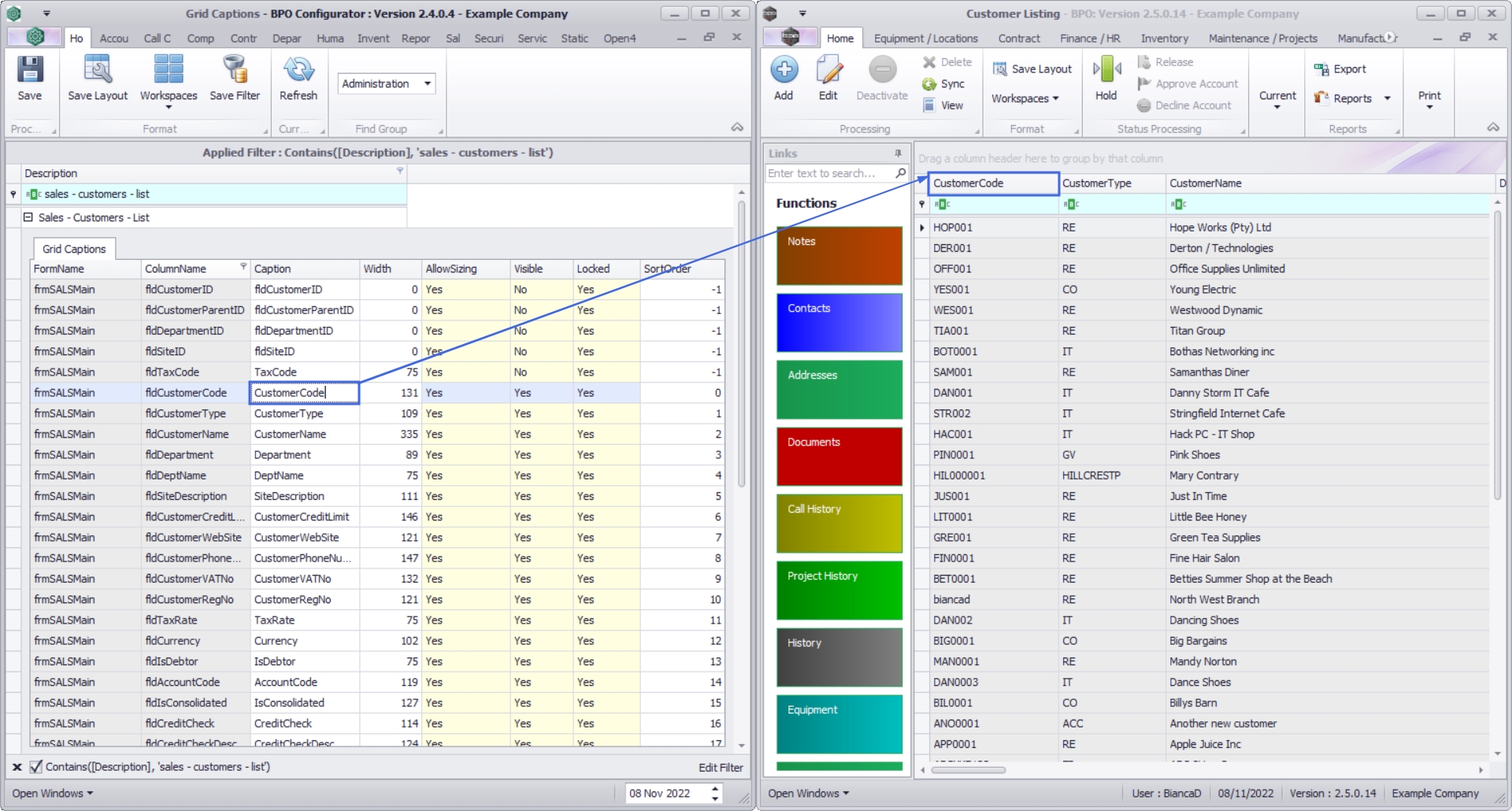Collapse the Sales - Customers - List row

28,218
